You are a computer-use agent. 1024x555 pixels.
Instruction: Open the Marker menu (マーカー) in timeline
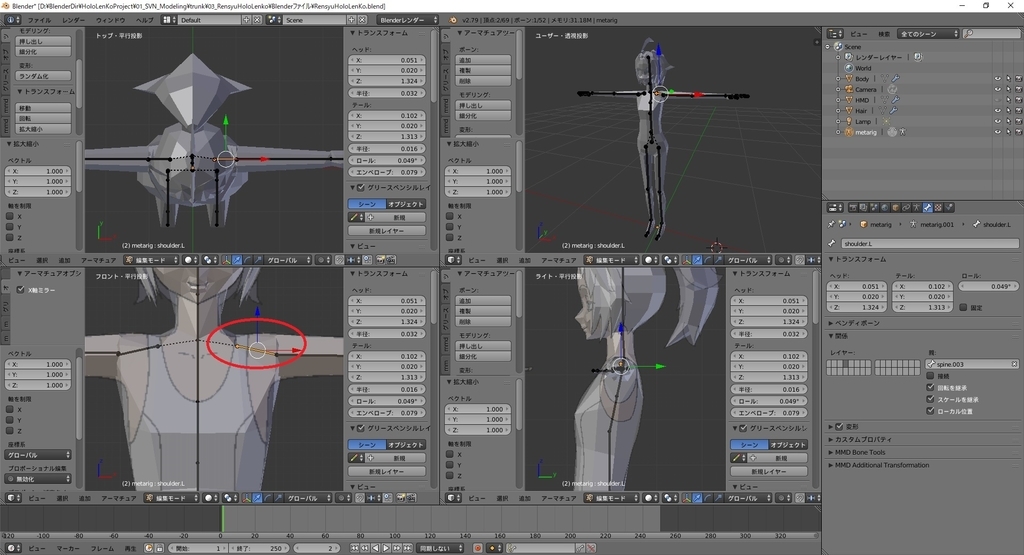coord(68,548)
